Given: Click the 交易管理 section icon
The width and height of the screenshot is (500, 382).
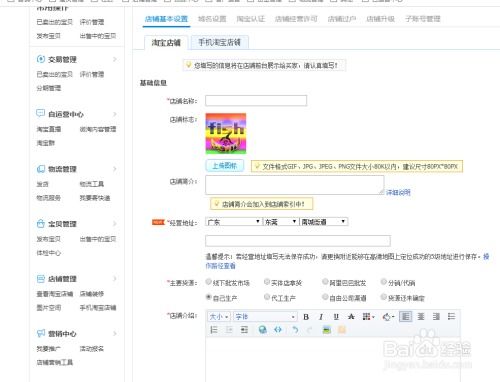Looking at the screenshot, I should (x=41, y=59).
